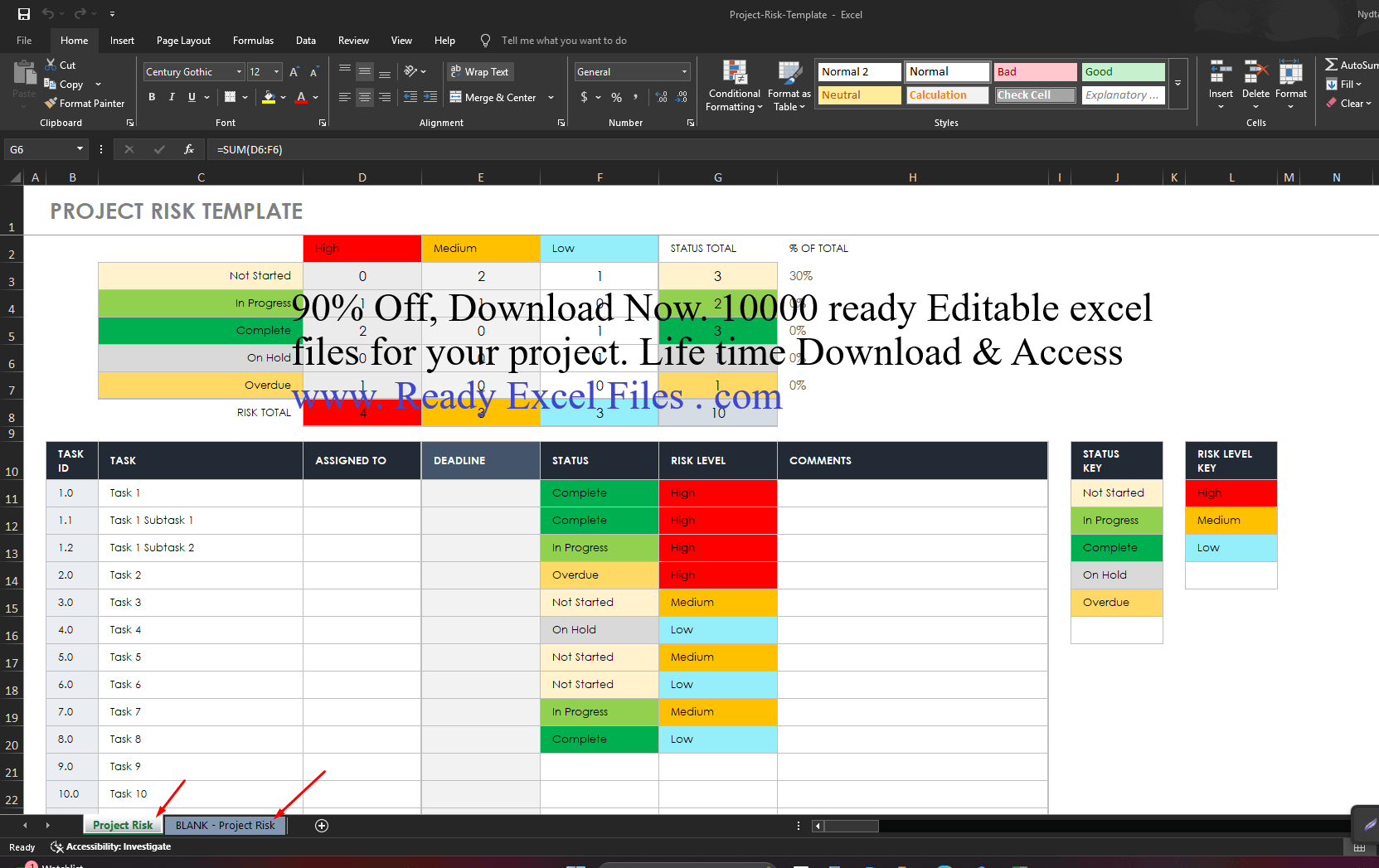This screenshot has height=868, width=1379.
Task: Open the Century Gothic font dropdown
Action: 239,72
